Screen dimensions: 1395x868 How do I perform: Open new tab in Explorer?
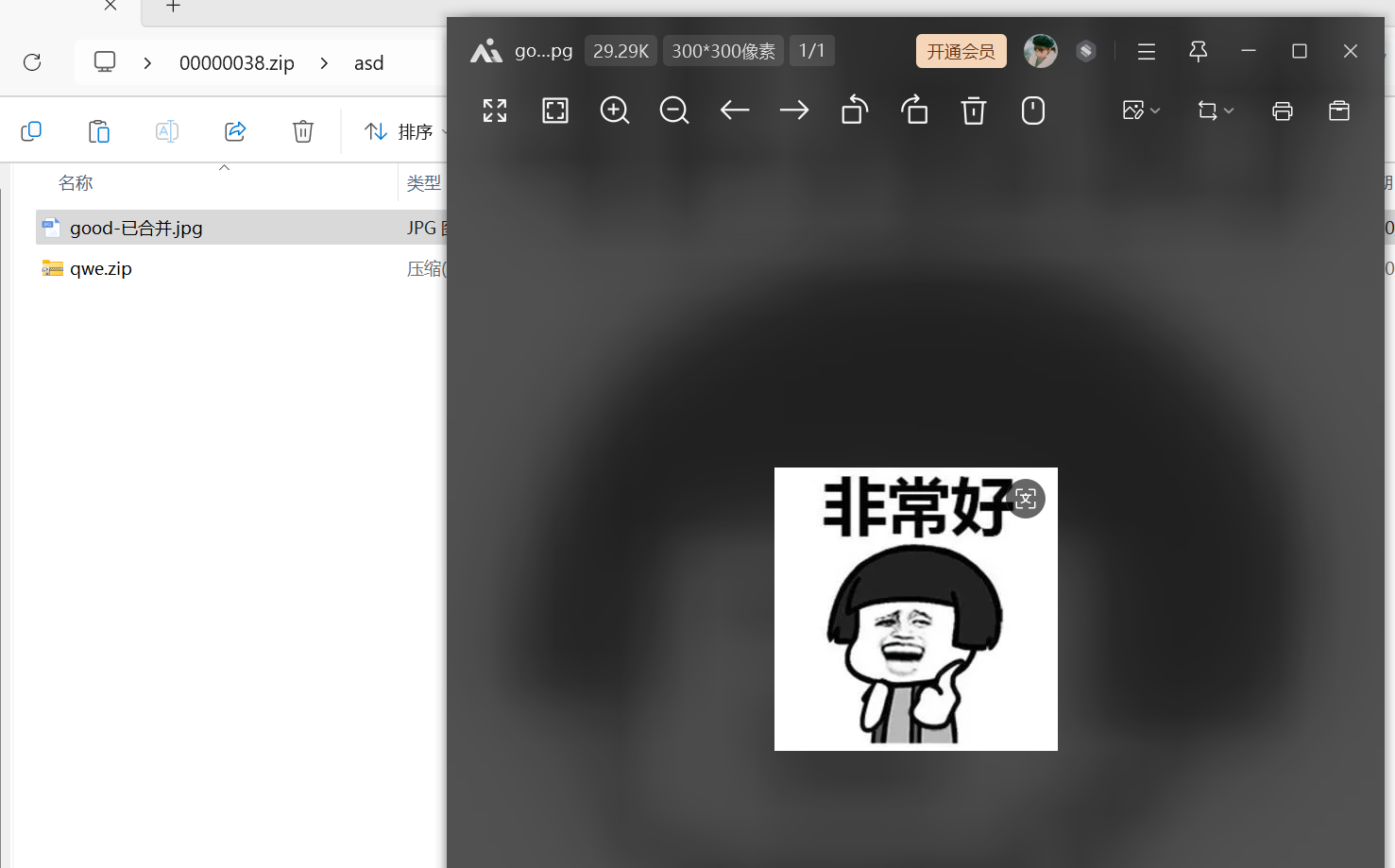click(x=173, y=7)
